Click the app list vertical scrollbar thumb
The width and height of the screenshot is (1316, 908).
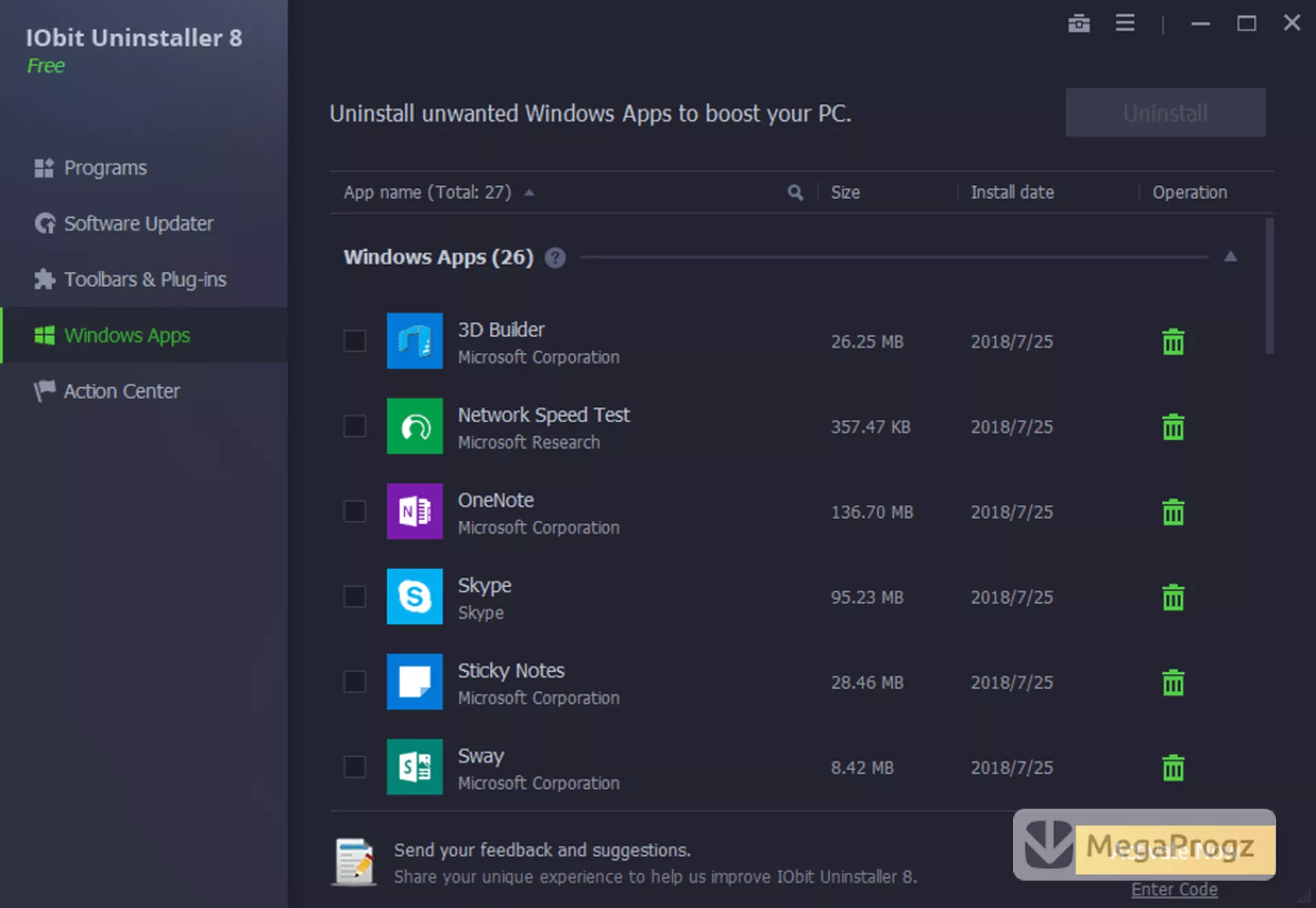(1269, 286)
